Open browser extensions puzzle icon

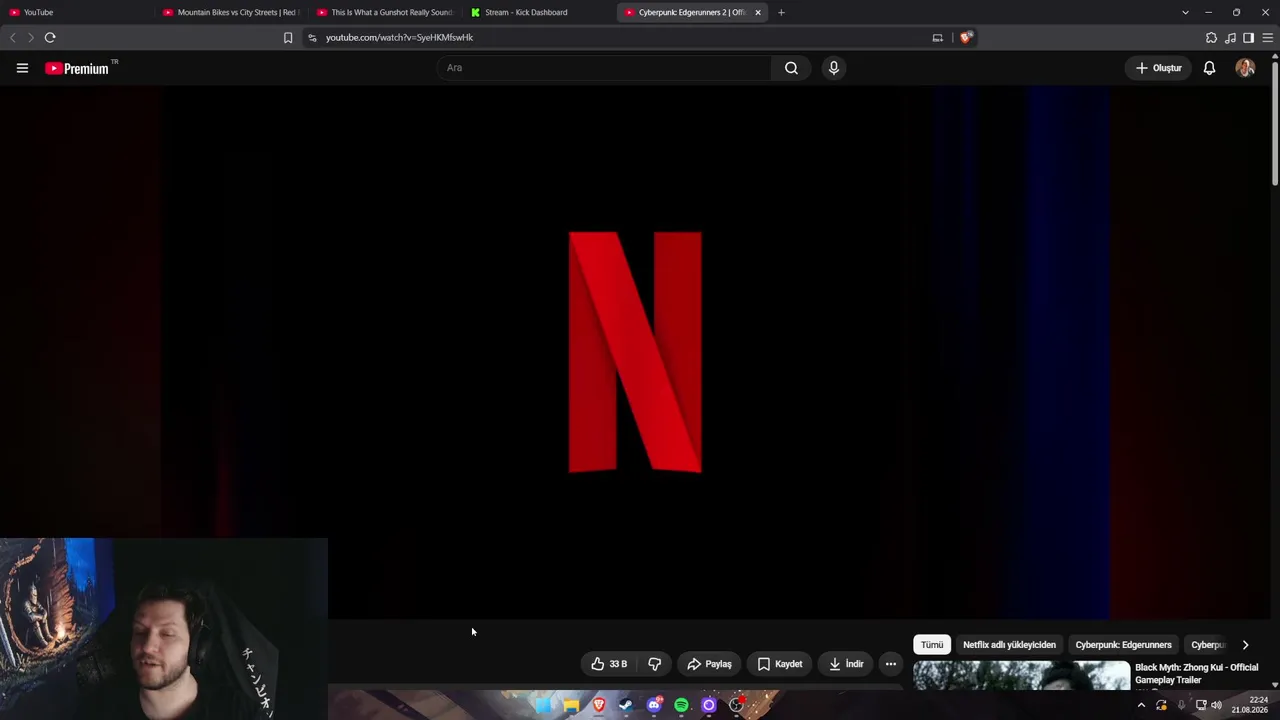[x=1211, y=38]
